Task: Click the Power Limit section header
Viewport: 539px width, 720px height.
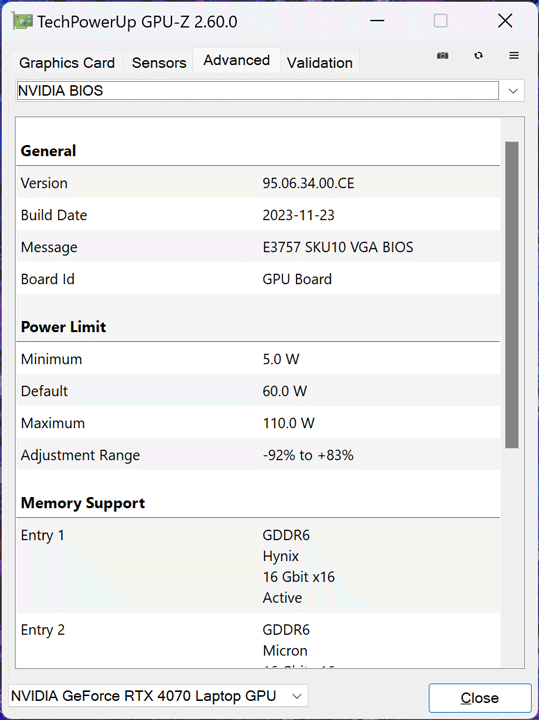Action: point(63,327)
